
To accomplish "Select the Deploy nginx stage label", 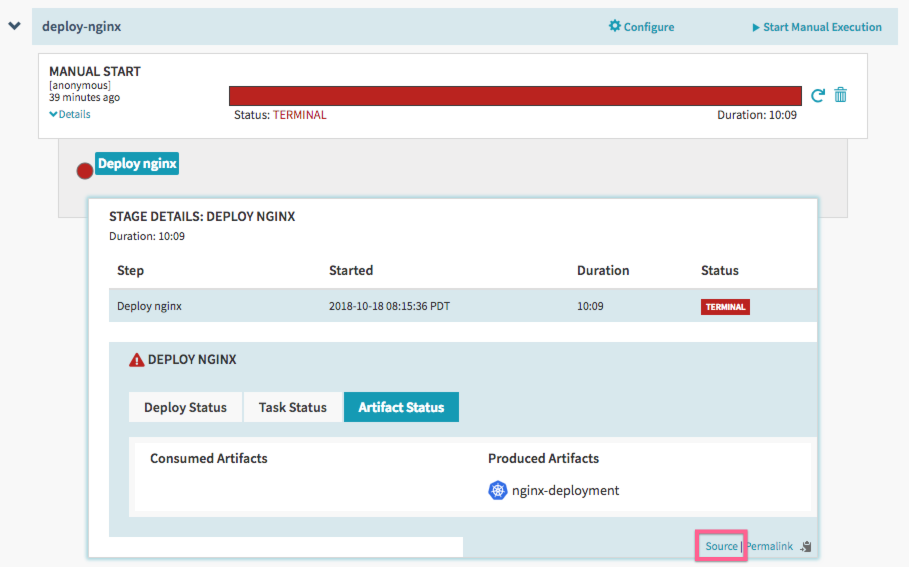I will point(137,163).
